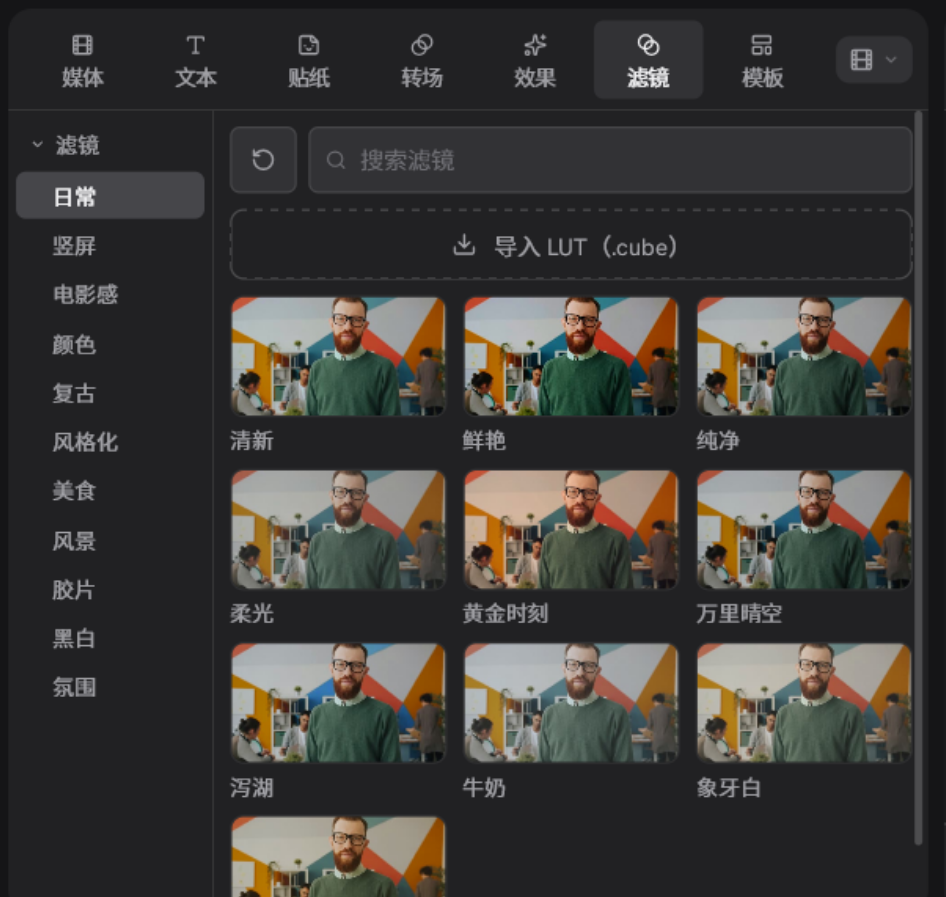Focus the 搜索滤镜 search field
Image resolution: width=946 pixels, height=897 pixels.
(x=610, y=160)
